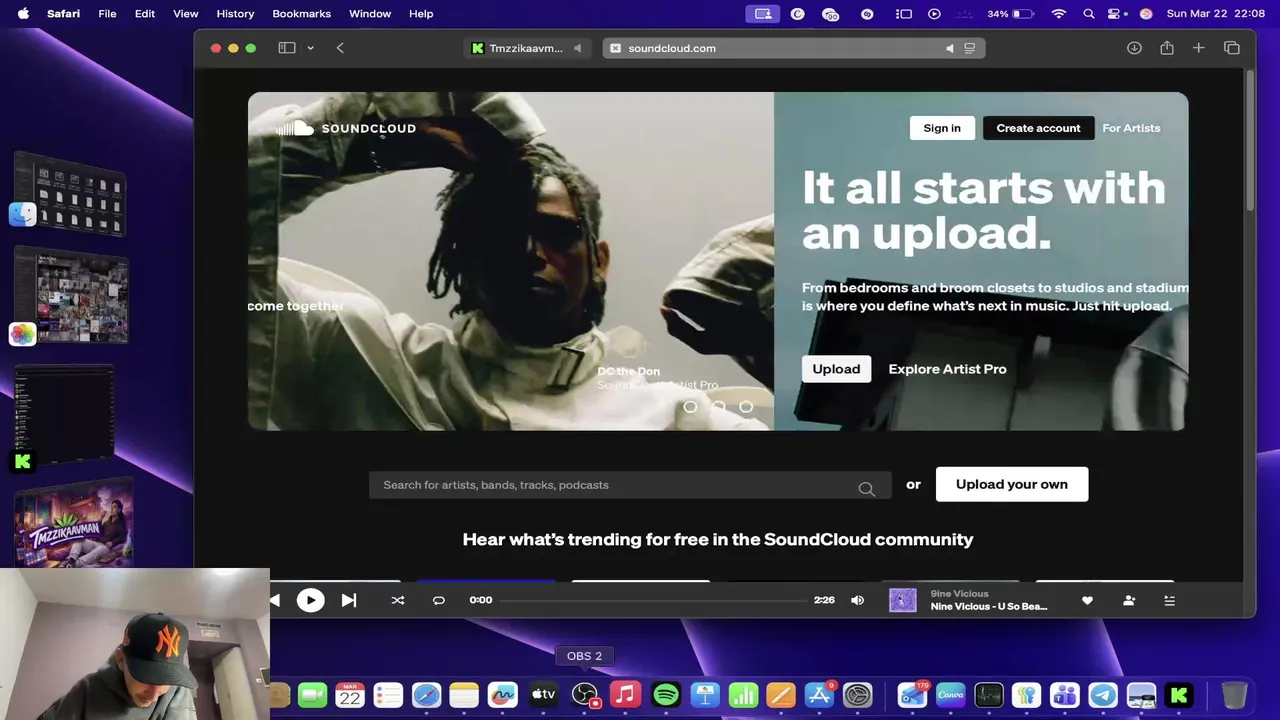Show Safari downloads
This screenshot has height=720, width=1280.
click(1134, 48)
